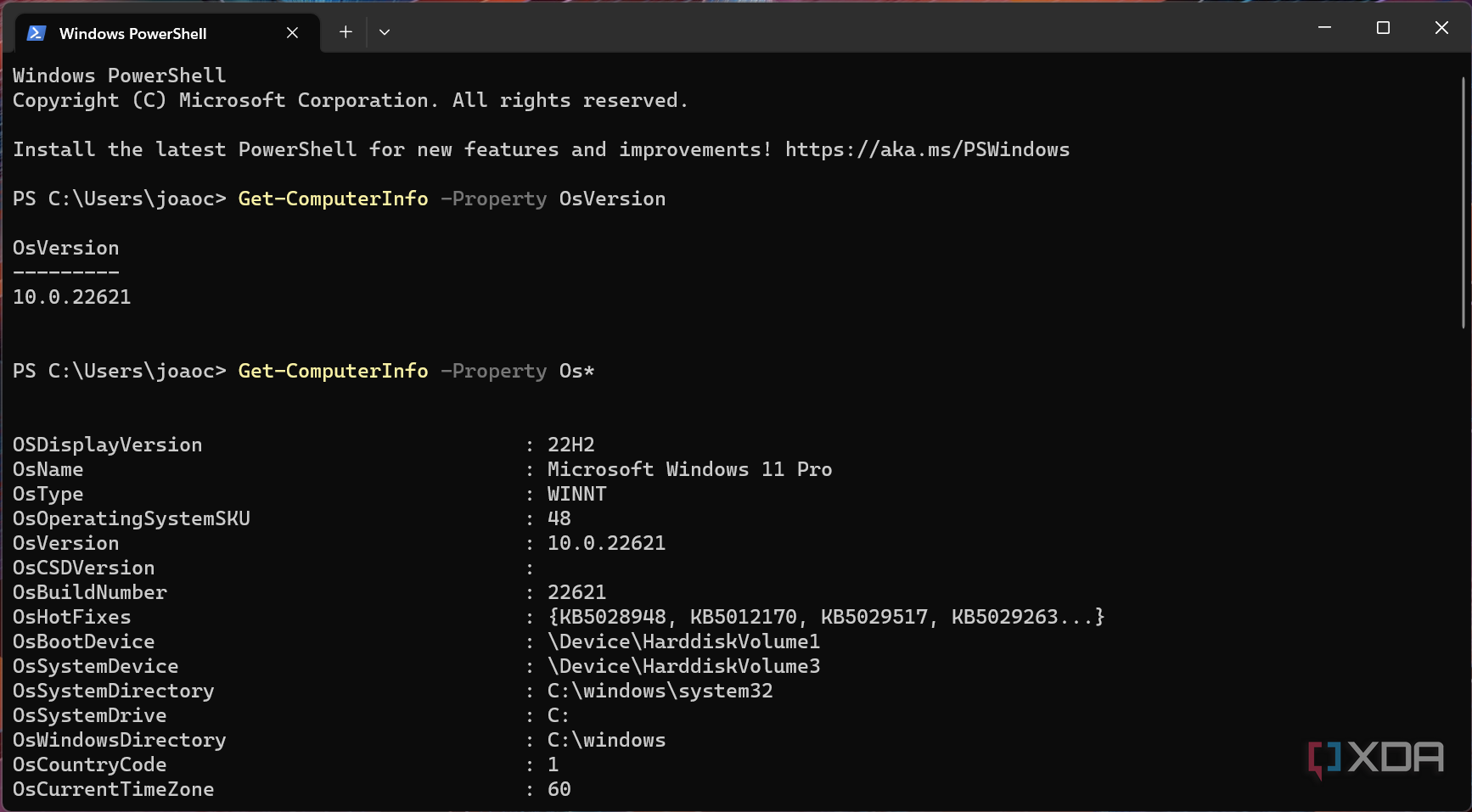Maximize the terminal window
Viewport: 1472px width, 812px height.
[1383, 28]
